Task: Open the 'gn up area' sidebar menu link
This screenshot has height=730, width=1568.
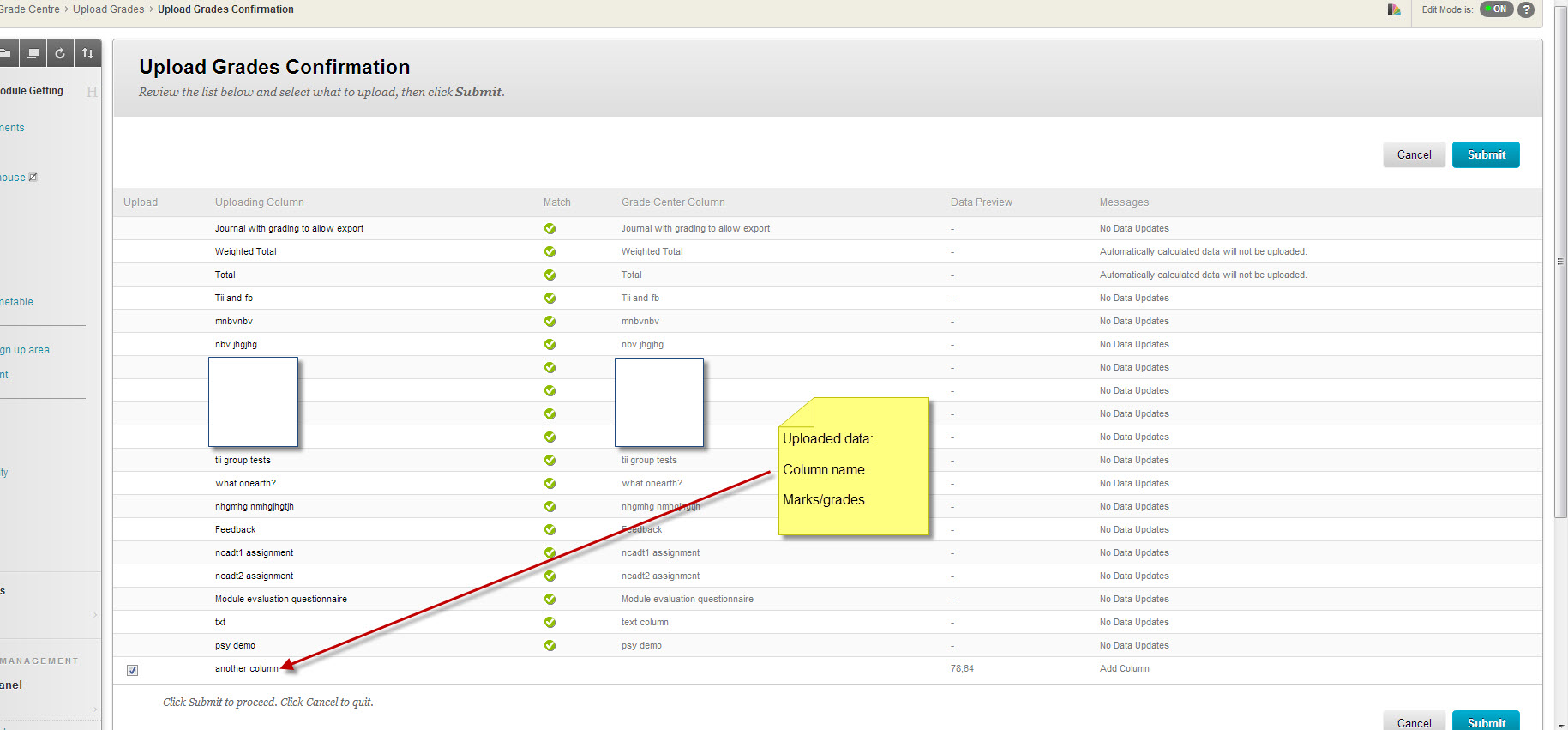Action: pyautogui.click(x=25, y=350)
